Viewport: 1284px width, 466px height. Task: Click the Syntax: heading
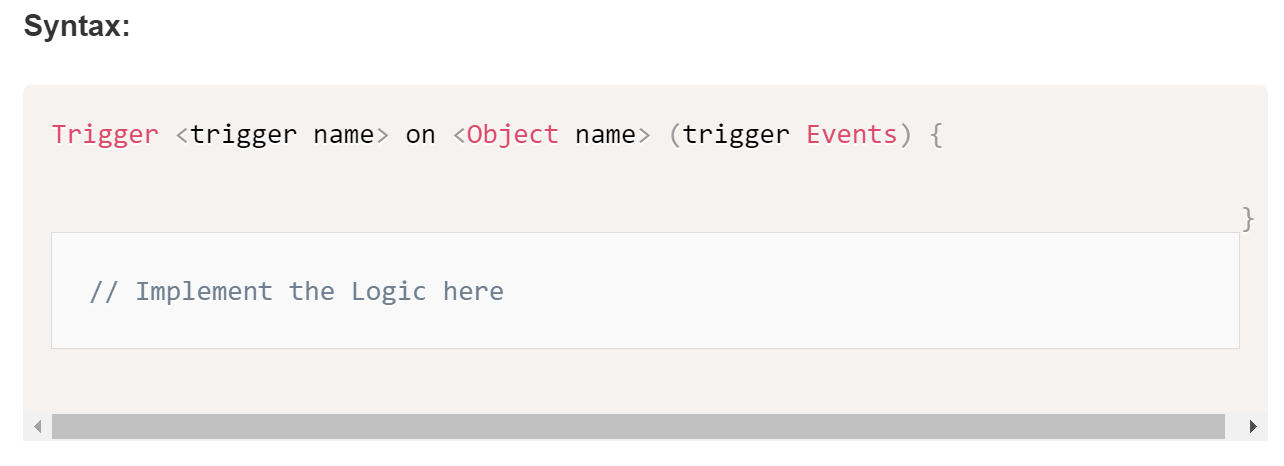[77, 26]
